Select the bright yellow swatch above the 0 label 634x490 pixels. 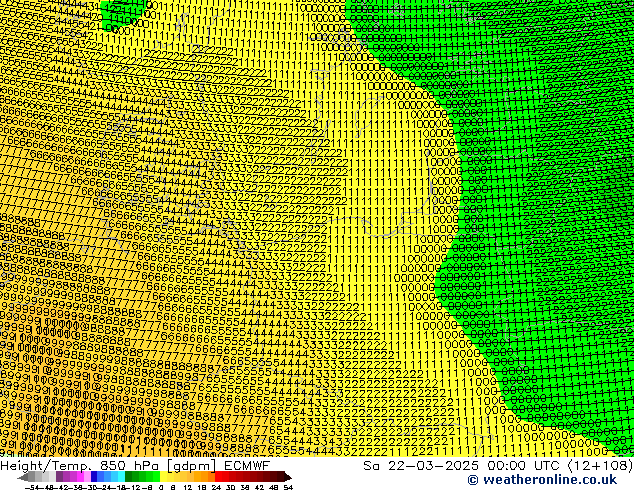coord(163,477)
